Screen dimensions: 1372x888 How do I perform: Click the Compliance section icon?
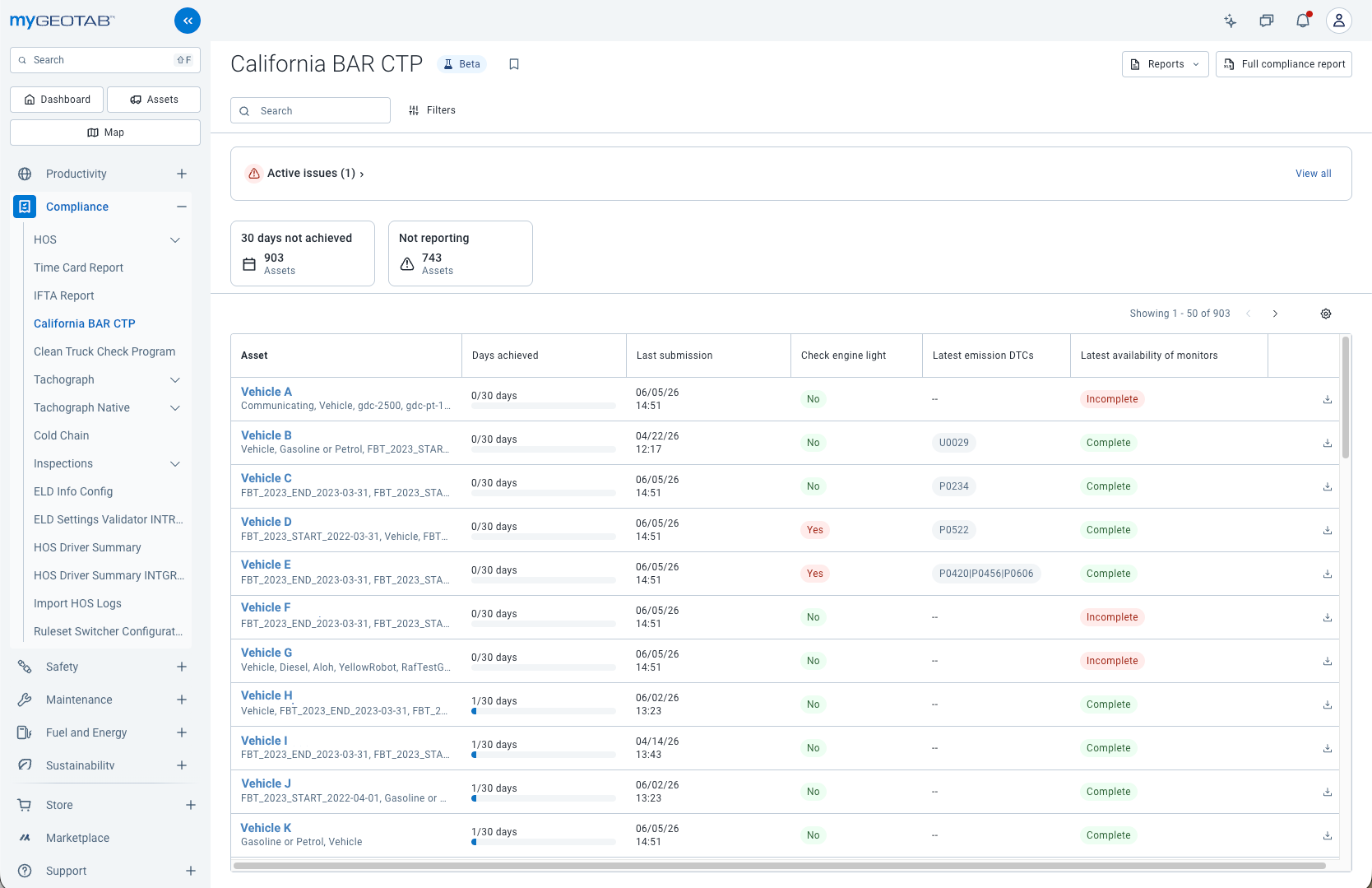25,207
